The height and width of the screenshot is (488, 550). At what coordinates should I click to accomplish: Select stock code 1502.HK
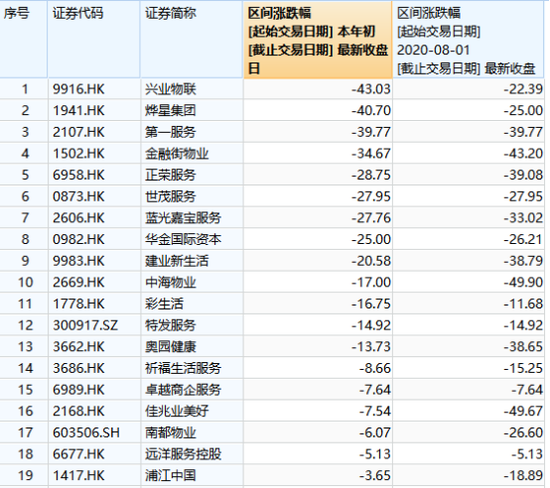[x=79, y=154]
